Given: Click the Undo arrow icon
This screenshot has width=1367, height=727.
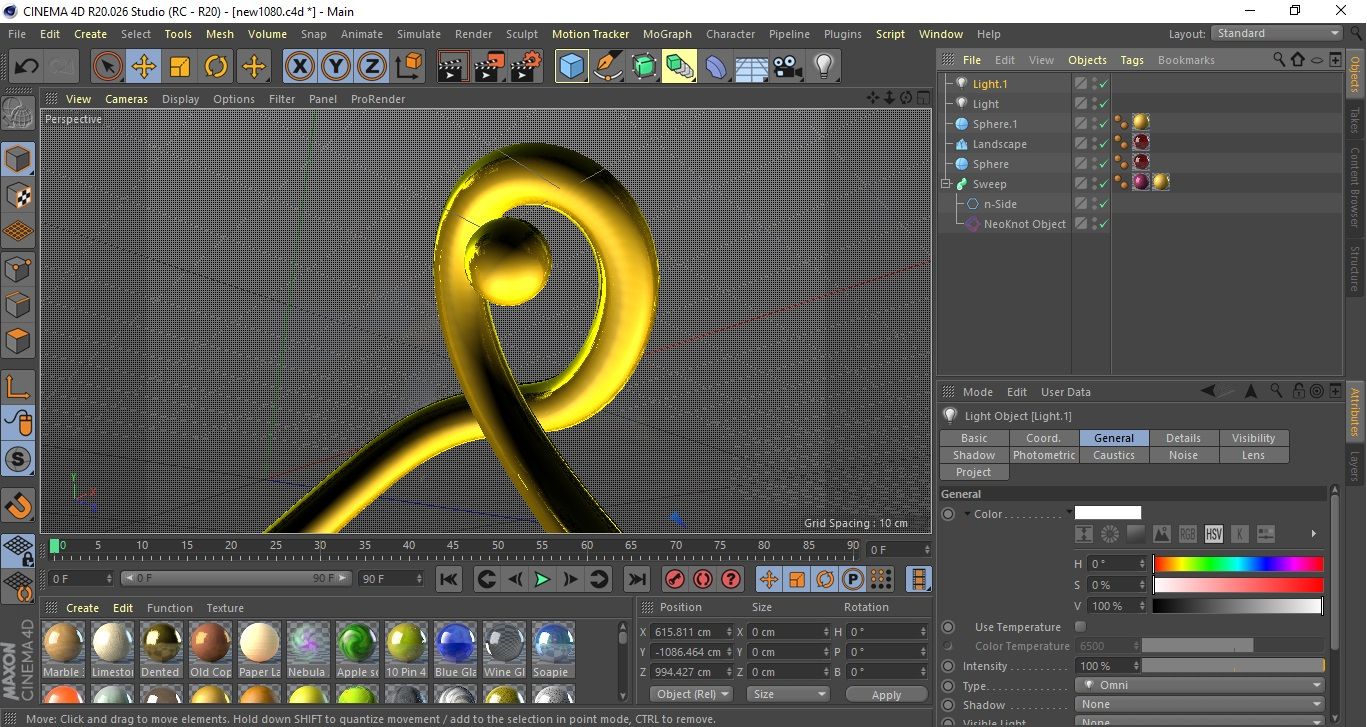Looking at the screenshot, I should 27,67.
